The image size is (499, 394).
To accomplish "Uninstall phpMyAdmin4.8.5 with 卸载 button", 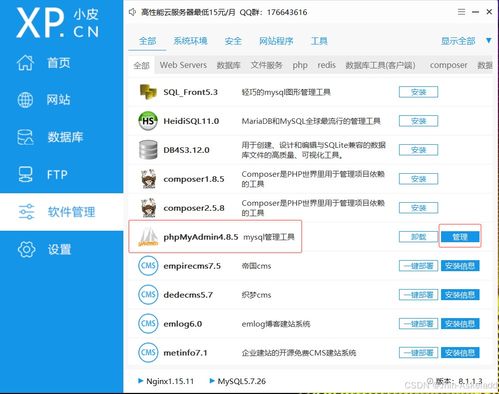I will (x=418, y=237).
